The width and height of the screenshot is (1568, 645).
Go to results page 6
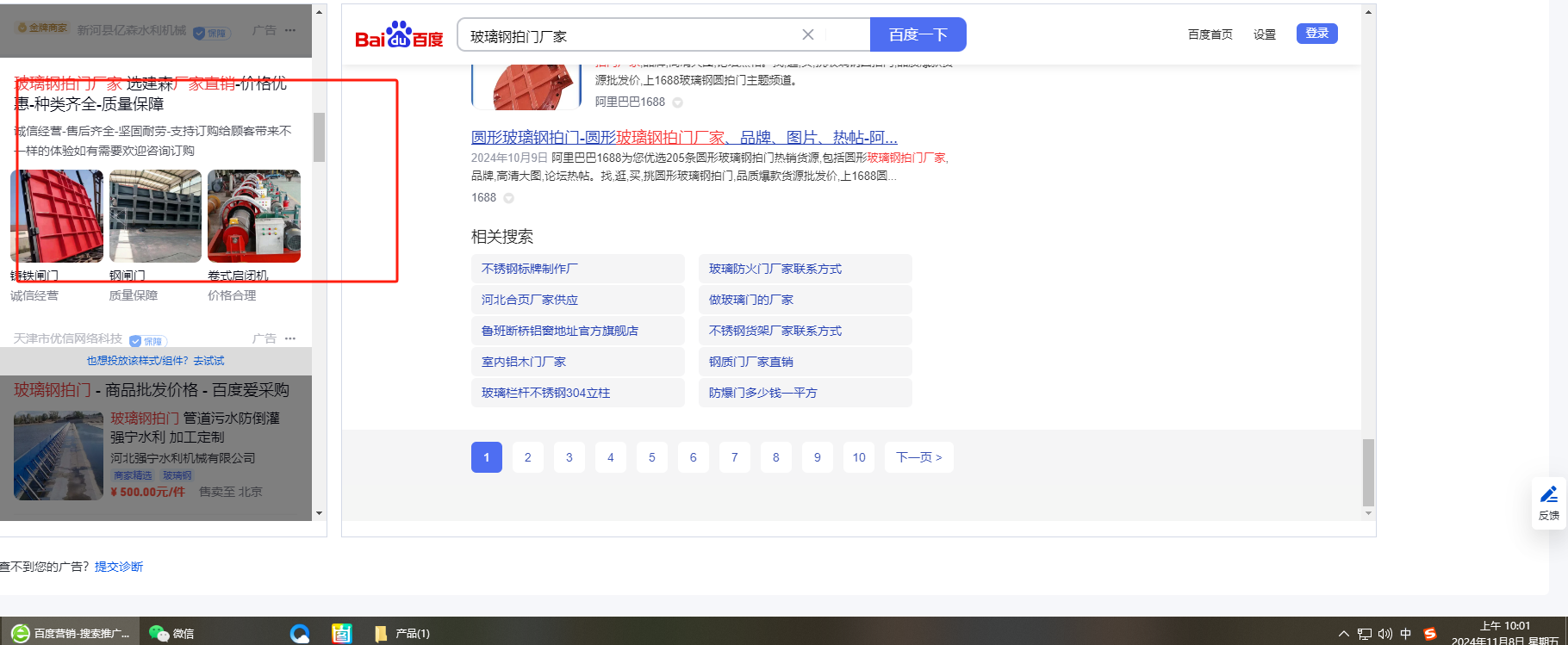point(694,457)
